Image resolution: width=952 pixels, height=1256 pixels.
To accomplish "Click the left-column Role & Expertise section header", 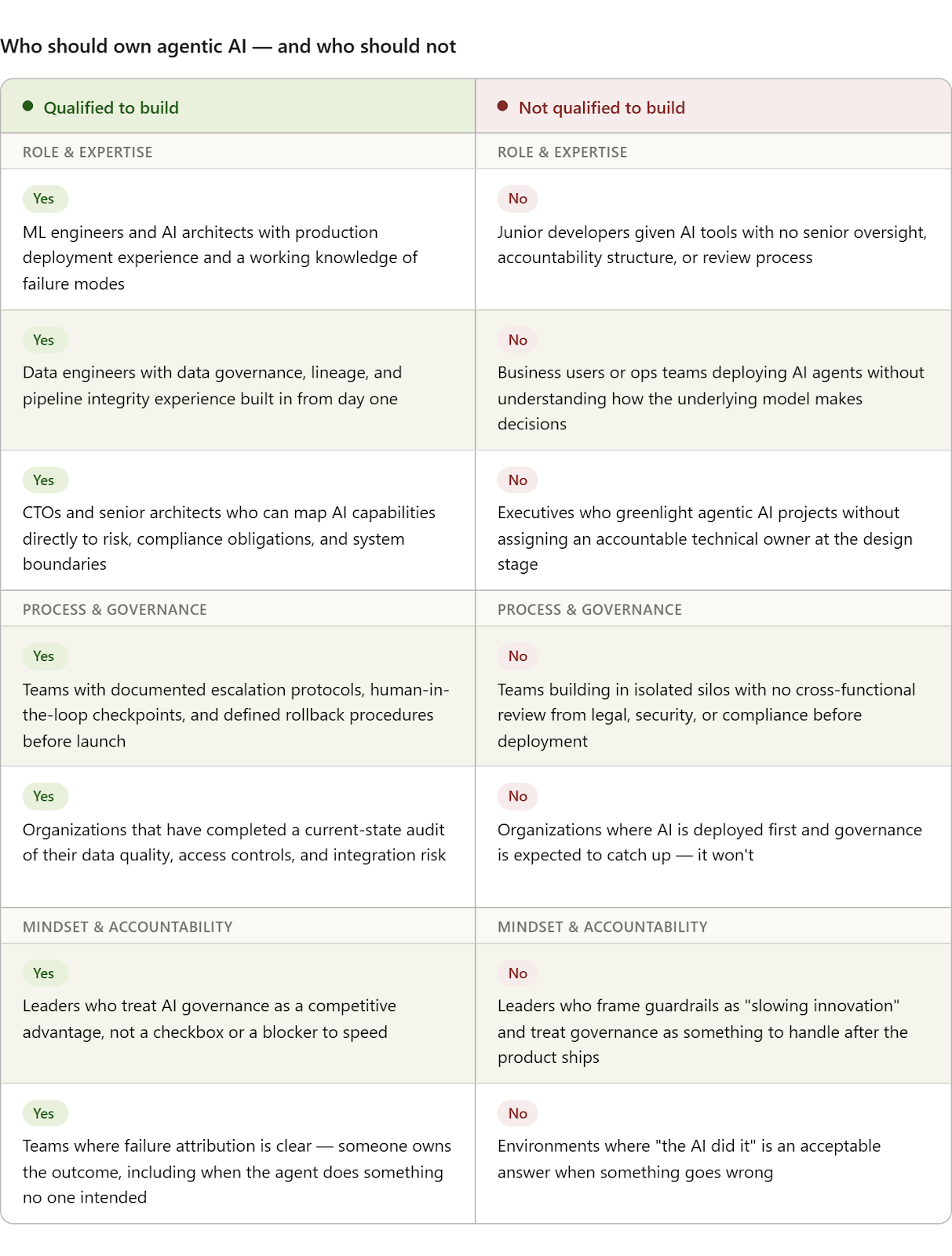I will (x=87, y=152).
